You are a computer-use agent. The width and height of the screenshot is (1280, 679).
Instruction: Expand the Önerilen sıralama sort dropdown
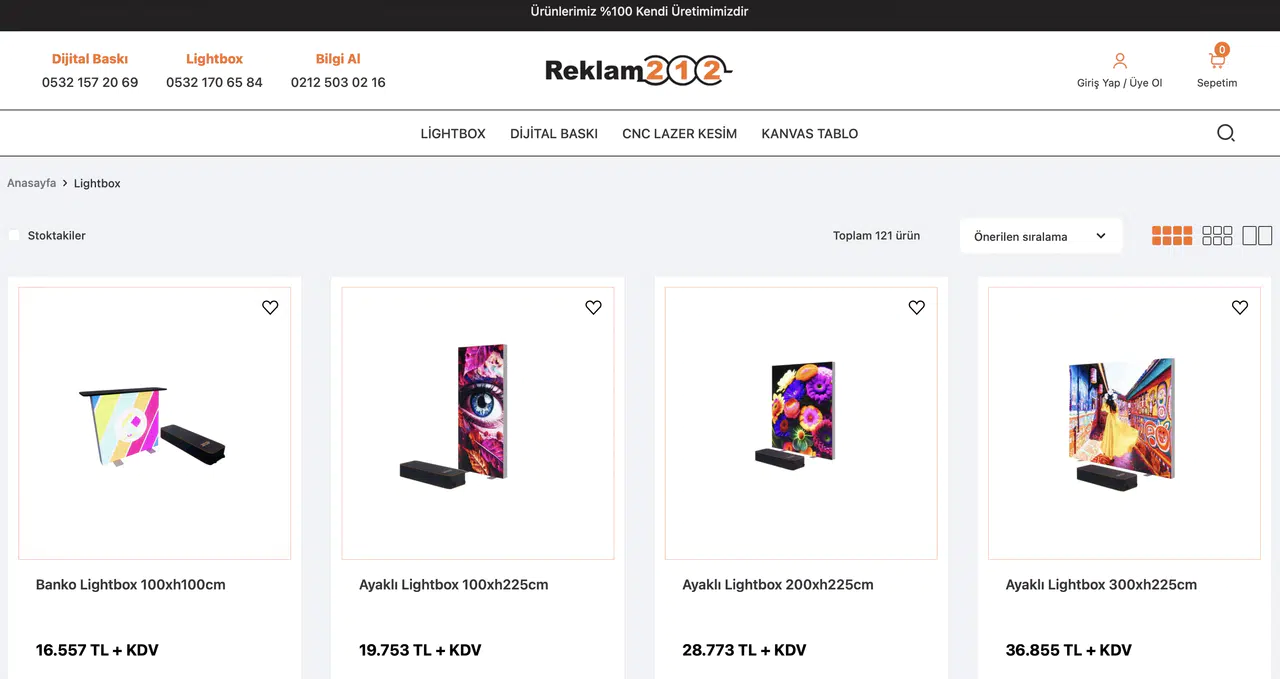1041,236
